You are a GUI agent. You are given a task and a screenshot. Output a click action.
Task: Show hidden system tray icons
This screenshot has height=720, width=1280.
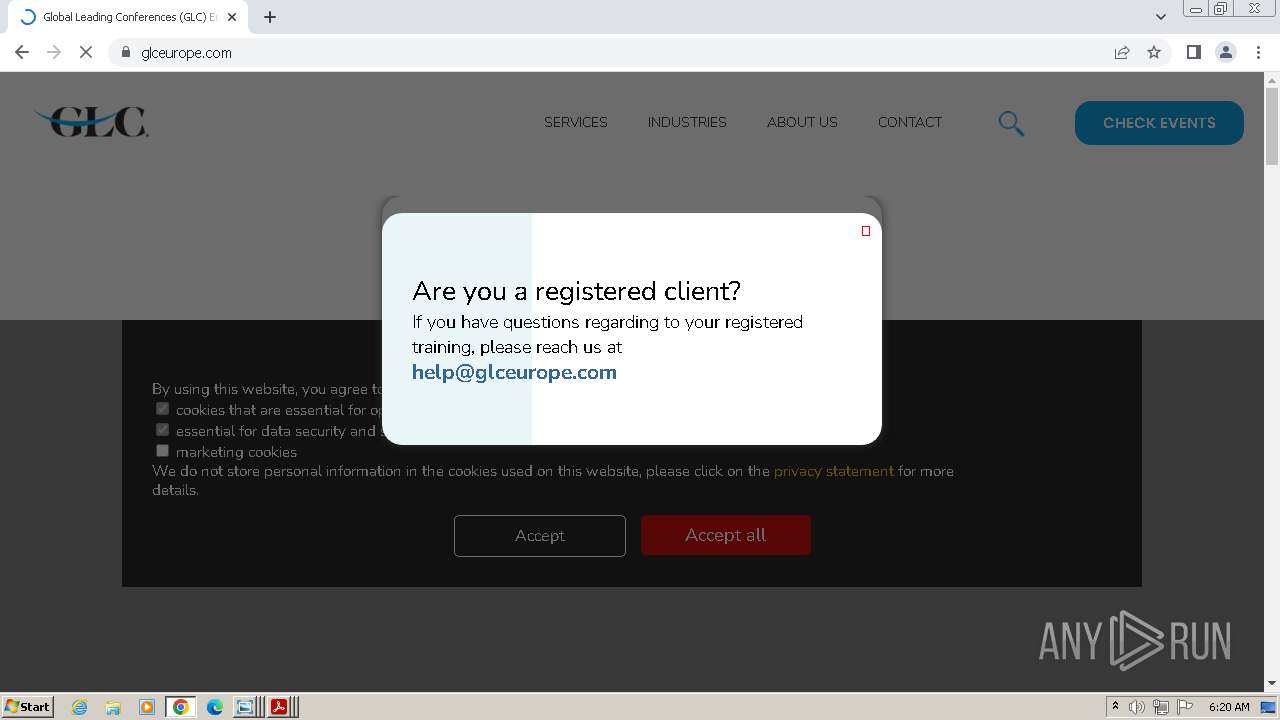pos(1115,706)
